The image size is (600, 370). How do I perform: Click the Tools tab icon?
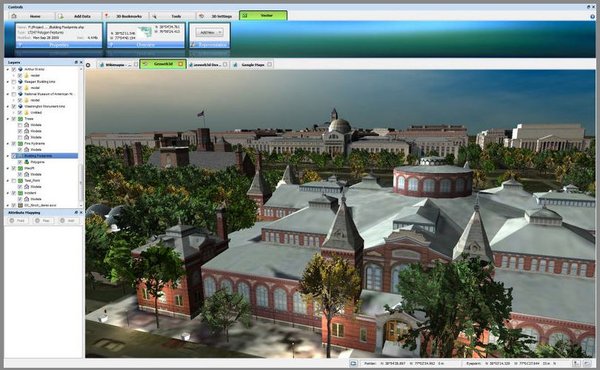point(154,16)
